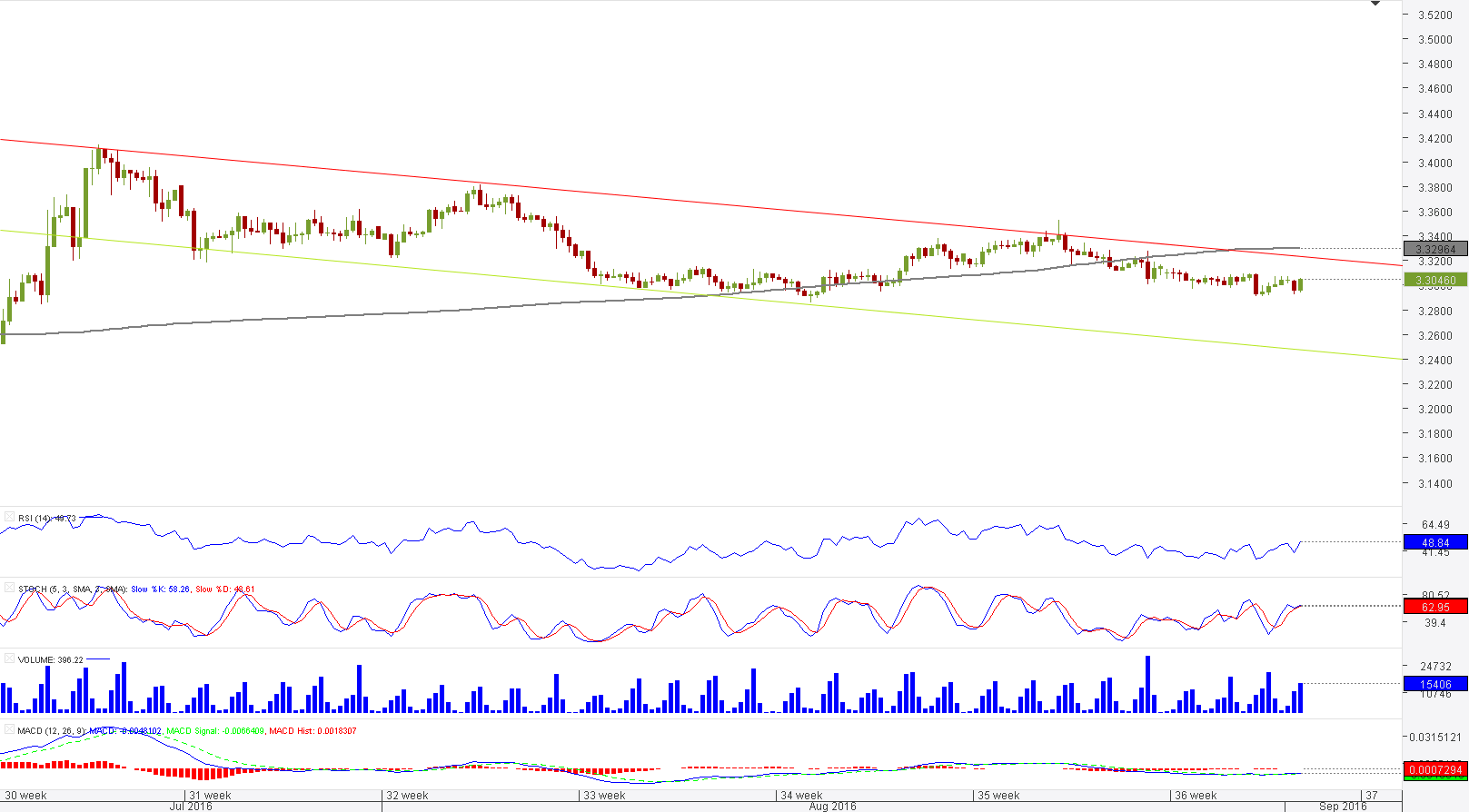
Task: Click the 3.4000 price axis label
Action: coord(1435,163)
